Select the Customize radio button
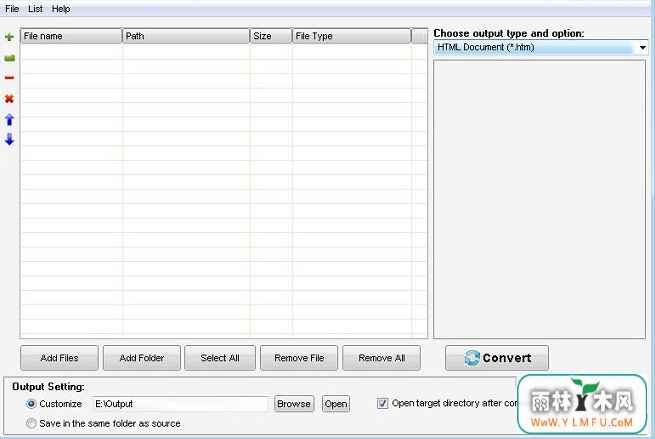Viewport: 655px width, 439px height. 31,404
